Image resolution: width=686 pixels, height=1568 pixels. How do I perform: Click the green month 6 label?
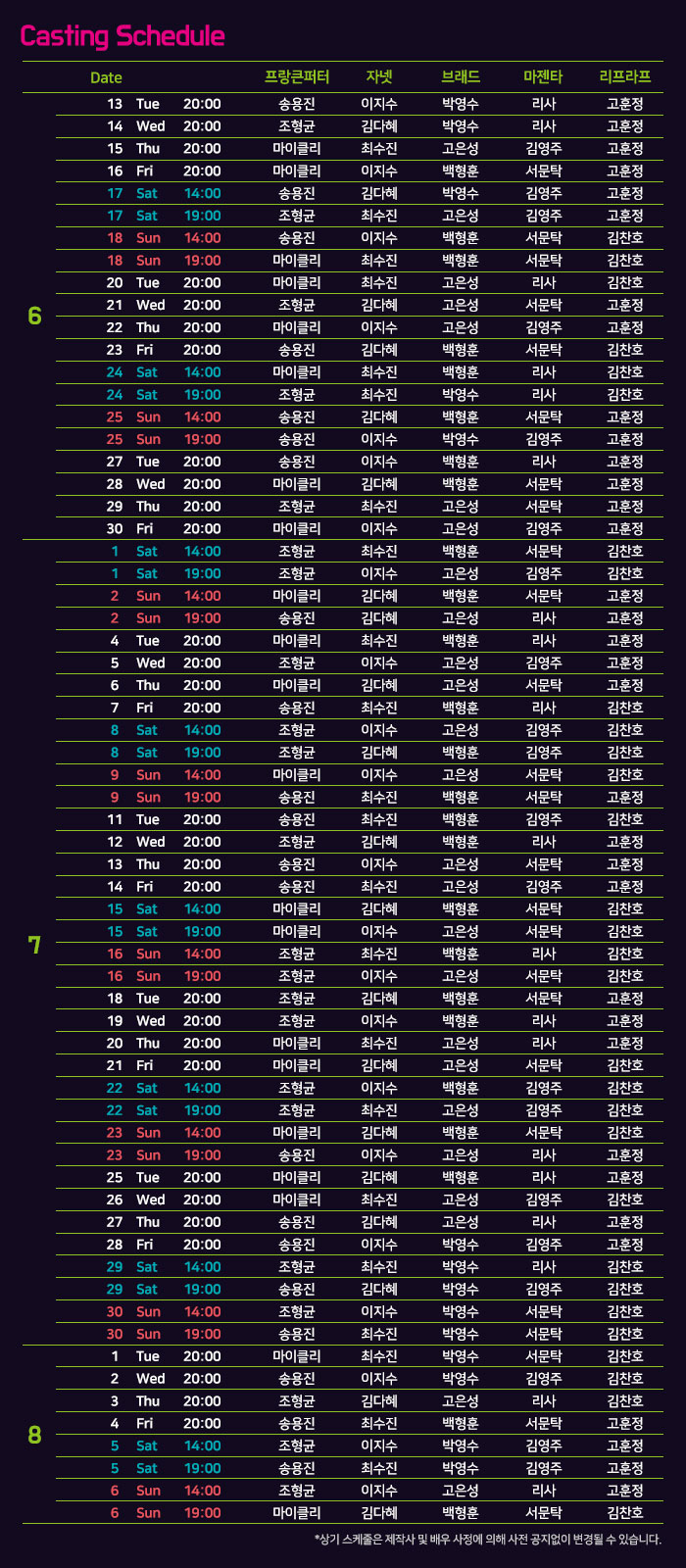pos(34,317)
